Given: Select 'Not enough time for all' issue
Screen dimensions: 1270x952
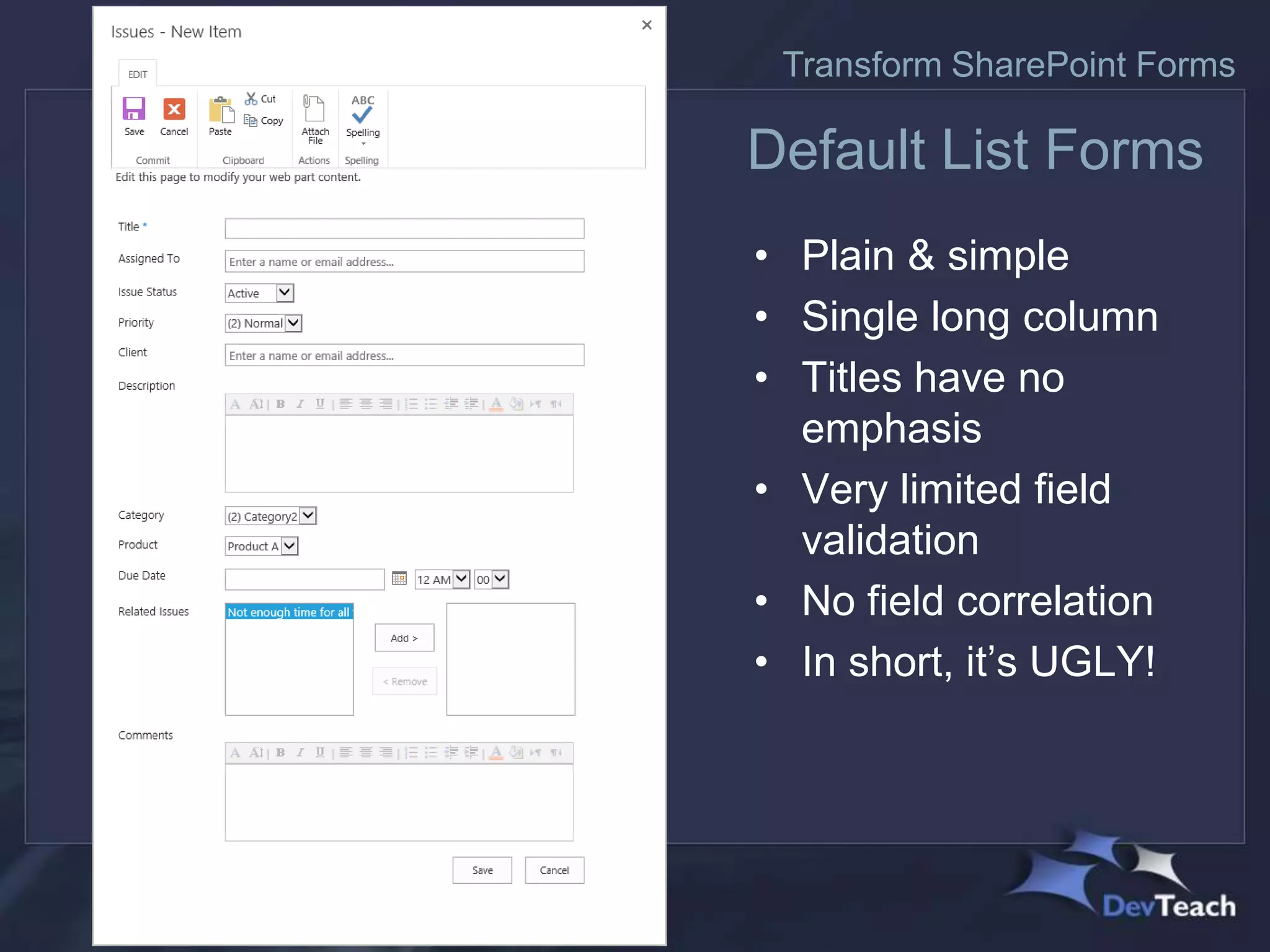Looking at the screenshot, I should tap(290, 612).
